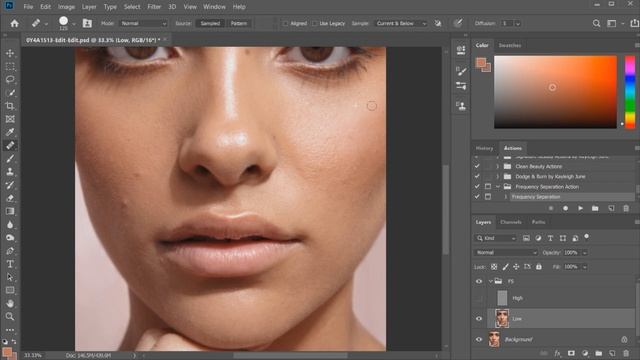Hide the Background layer
Screen dimensions: 640x360
coord(479,339)
